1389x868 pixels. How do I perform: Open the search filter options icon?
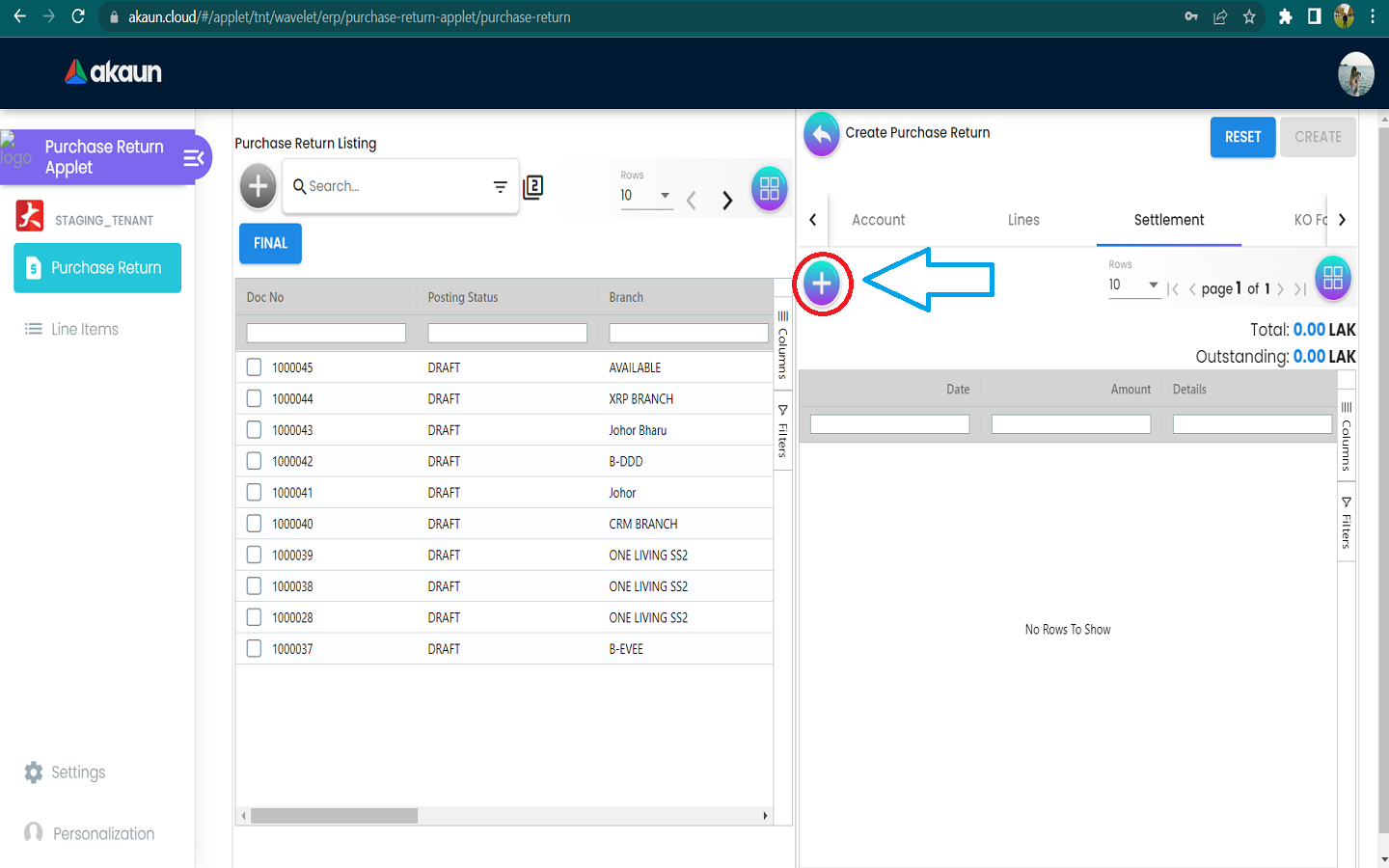click(500, 187)
